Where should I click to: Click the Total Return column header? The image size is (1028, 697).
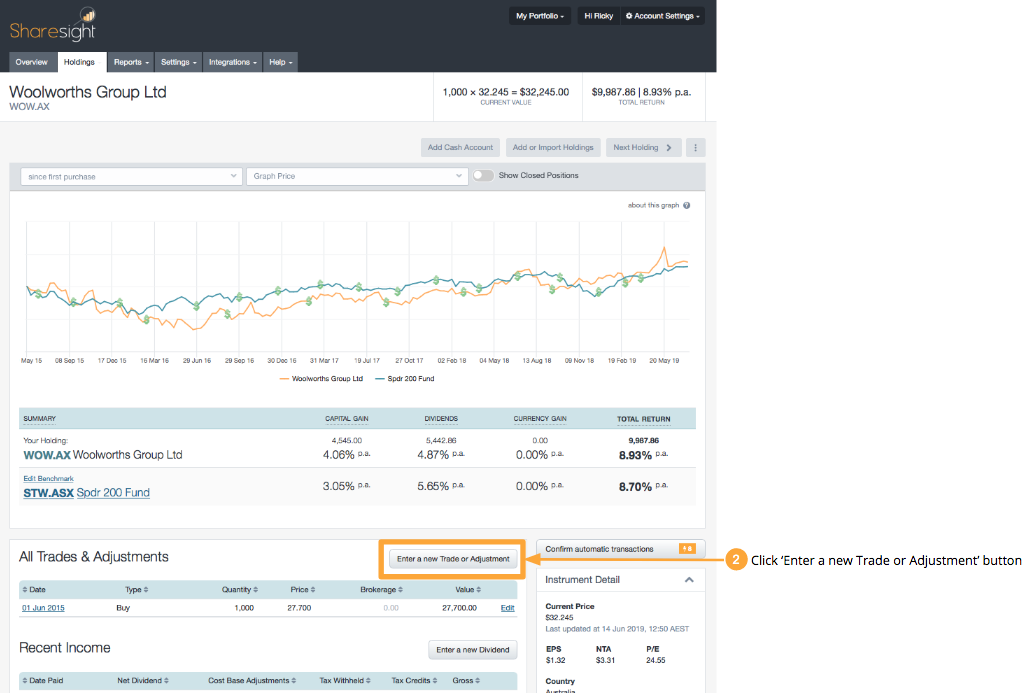click(x=644, y=419)
